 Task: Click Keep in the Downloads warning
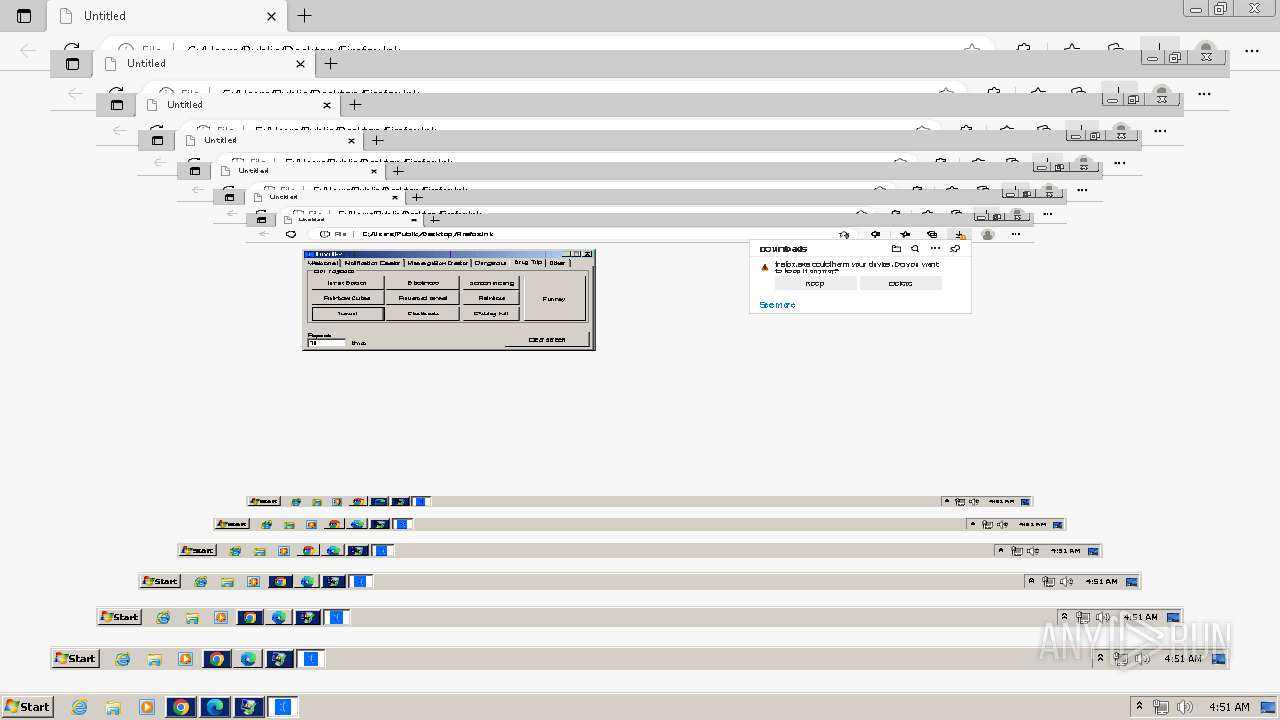pos(815,283)
